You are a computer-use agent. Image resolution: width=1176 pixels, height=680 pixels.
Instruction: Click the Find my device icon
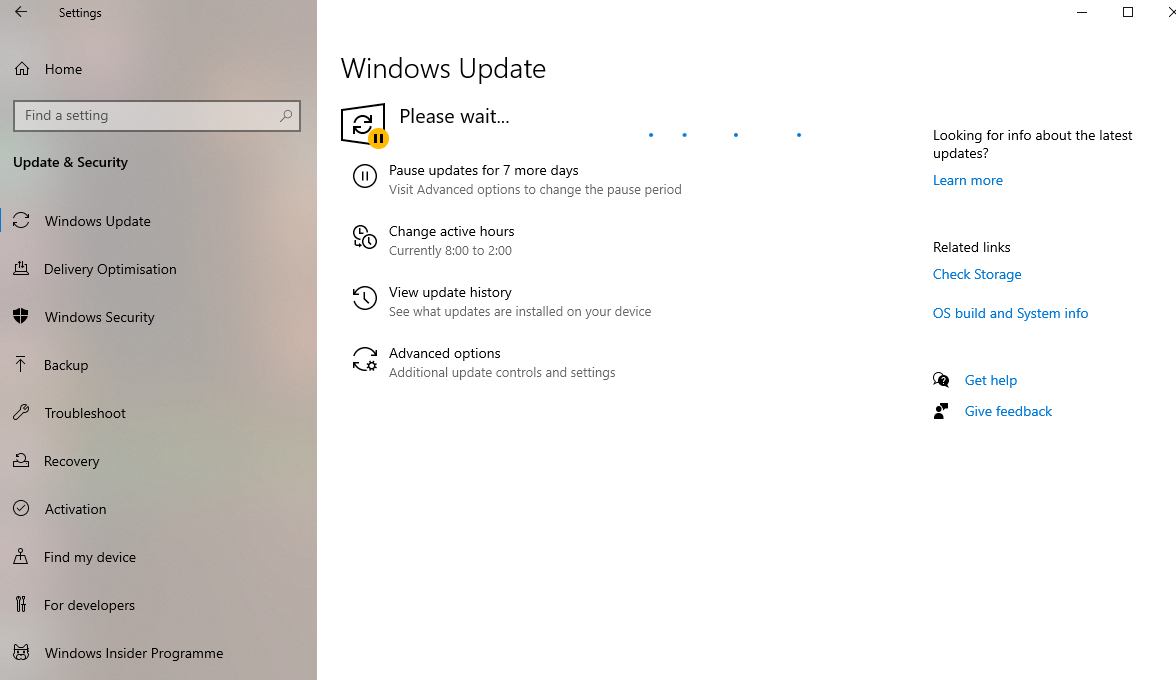coord(21,556)
